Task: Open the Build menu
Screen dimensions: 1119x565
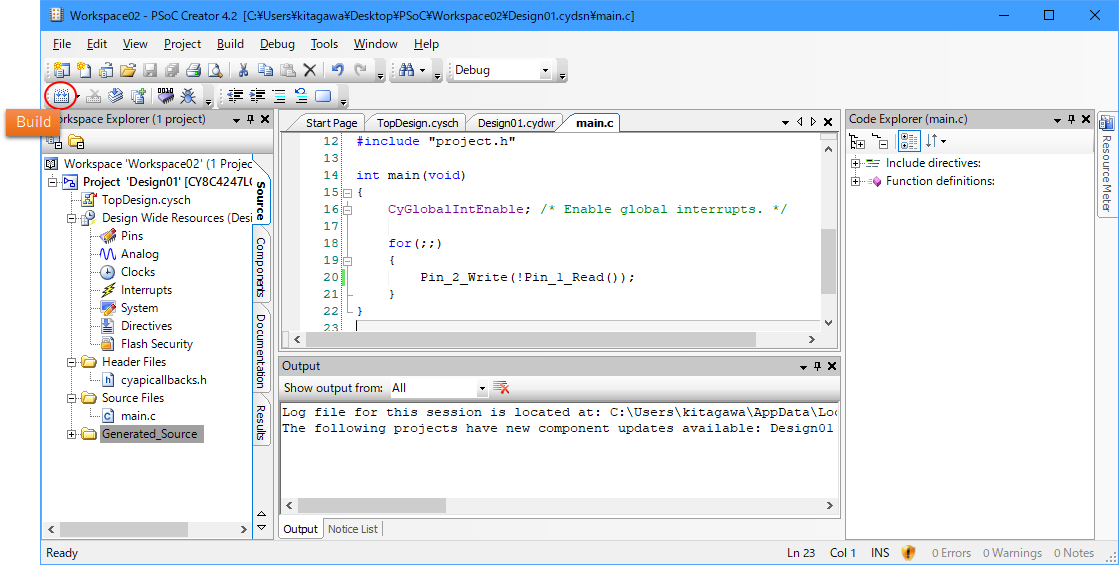Action: point(230,44)
